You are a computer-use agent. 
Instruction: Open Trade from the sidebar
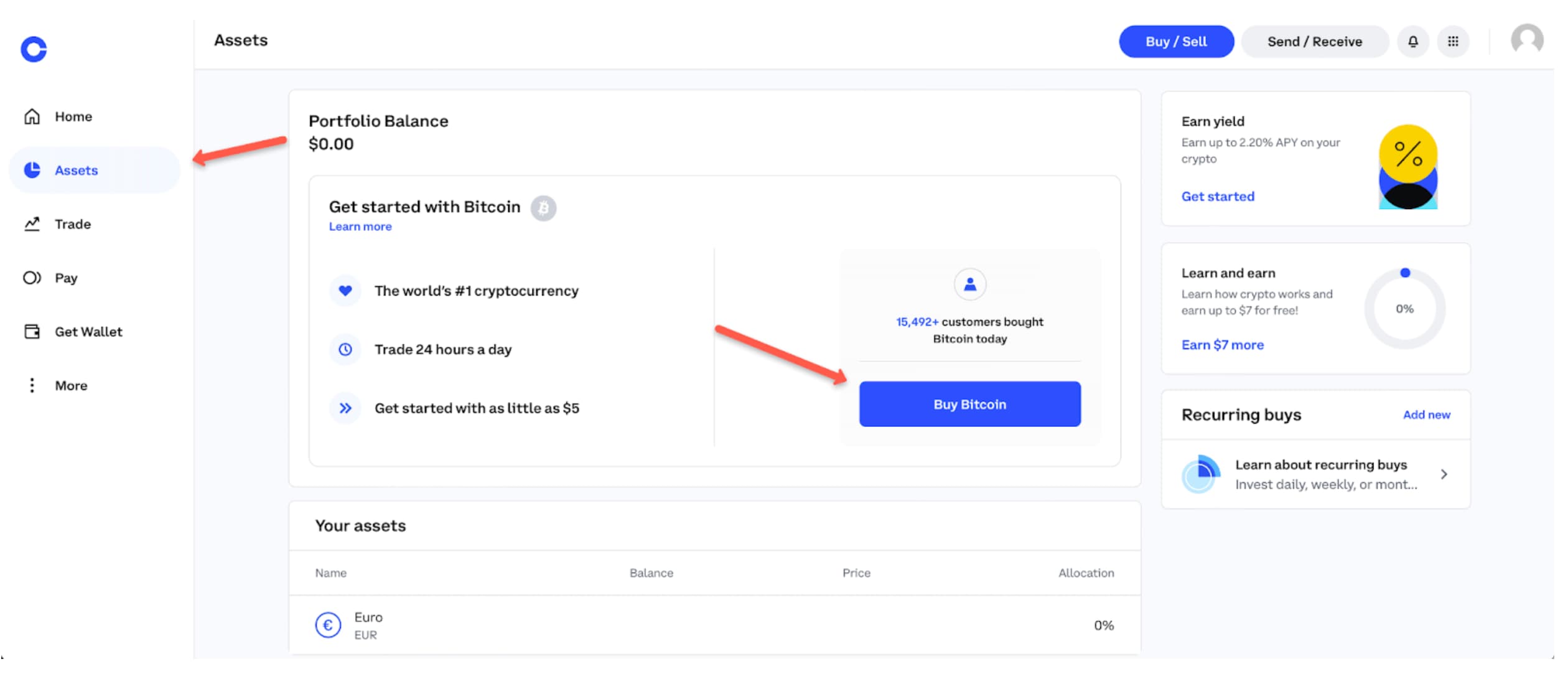[95, 224]
